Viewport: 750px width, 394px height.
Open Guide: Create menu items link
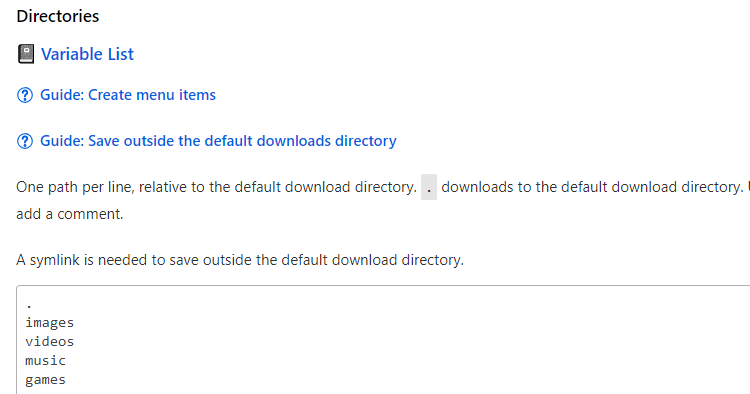(x=128, y=95)
